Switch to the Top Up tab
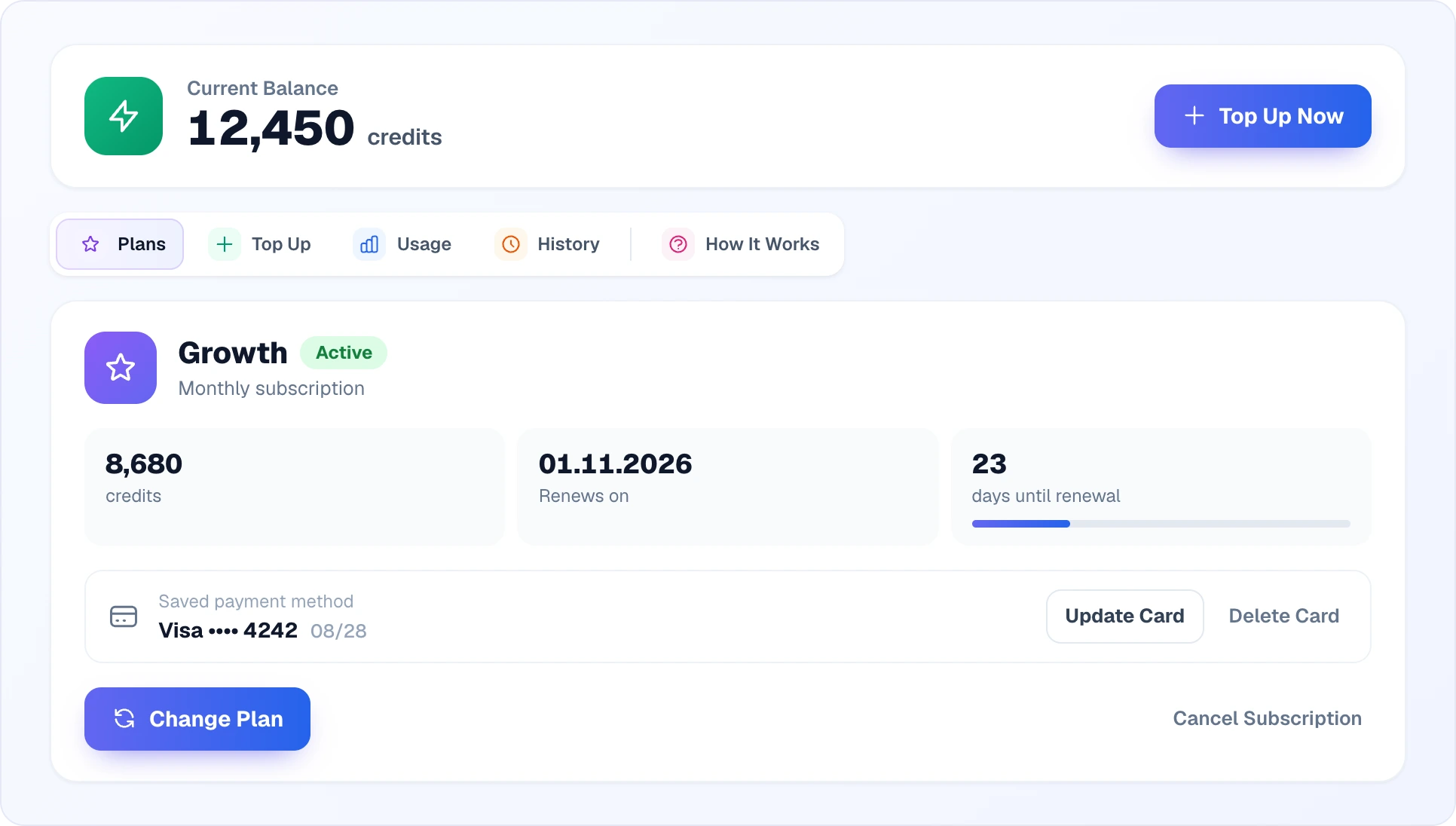This screenshot has width=1456, height=826. pos(260,244)
